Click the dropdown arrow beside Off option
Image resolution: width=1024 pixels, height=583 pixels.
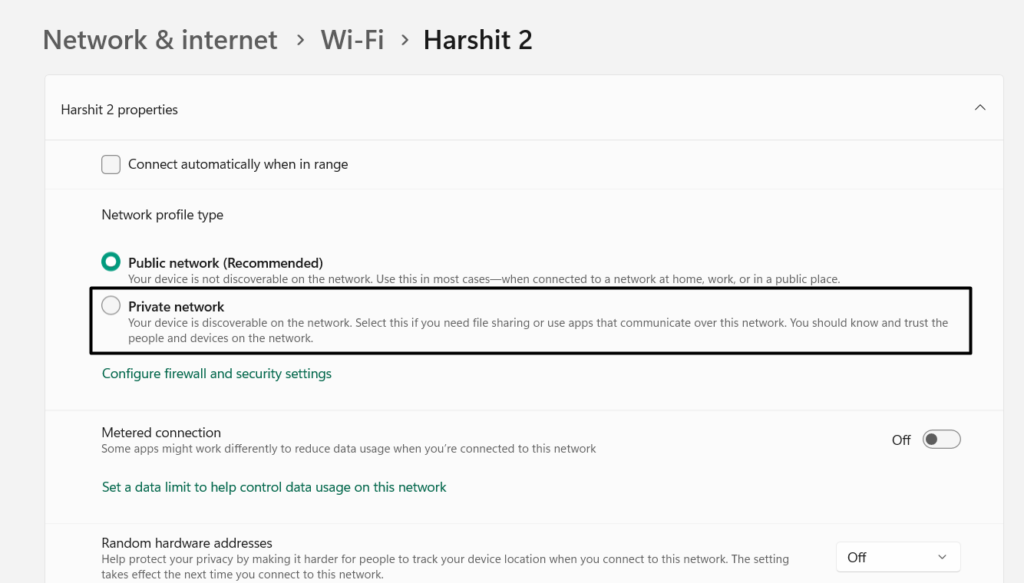coord(942,557)
